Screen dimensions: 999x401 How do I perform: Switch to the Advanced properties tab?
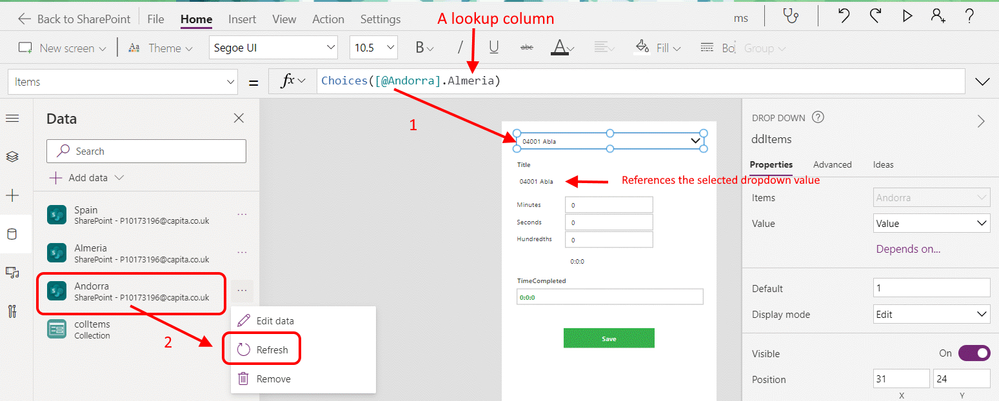pos(832,164)
